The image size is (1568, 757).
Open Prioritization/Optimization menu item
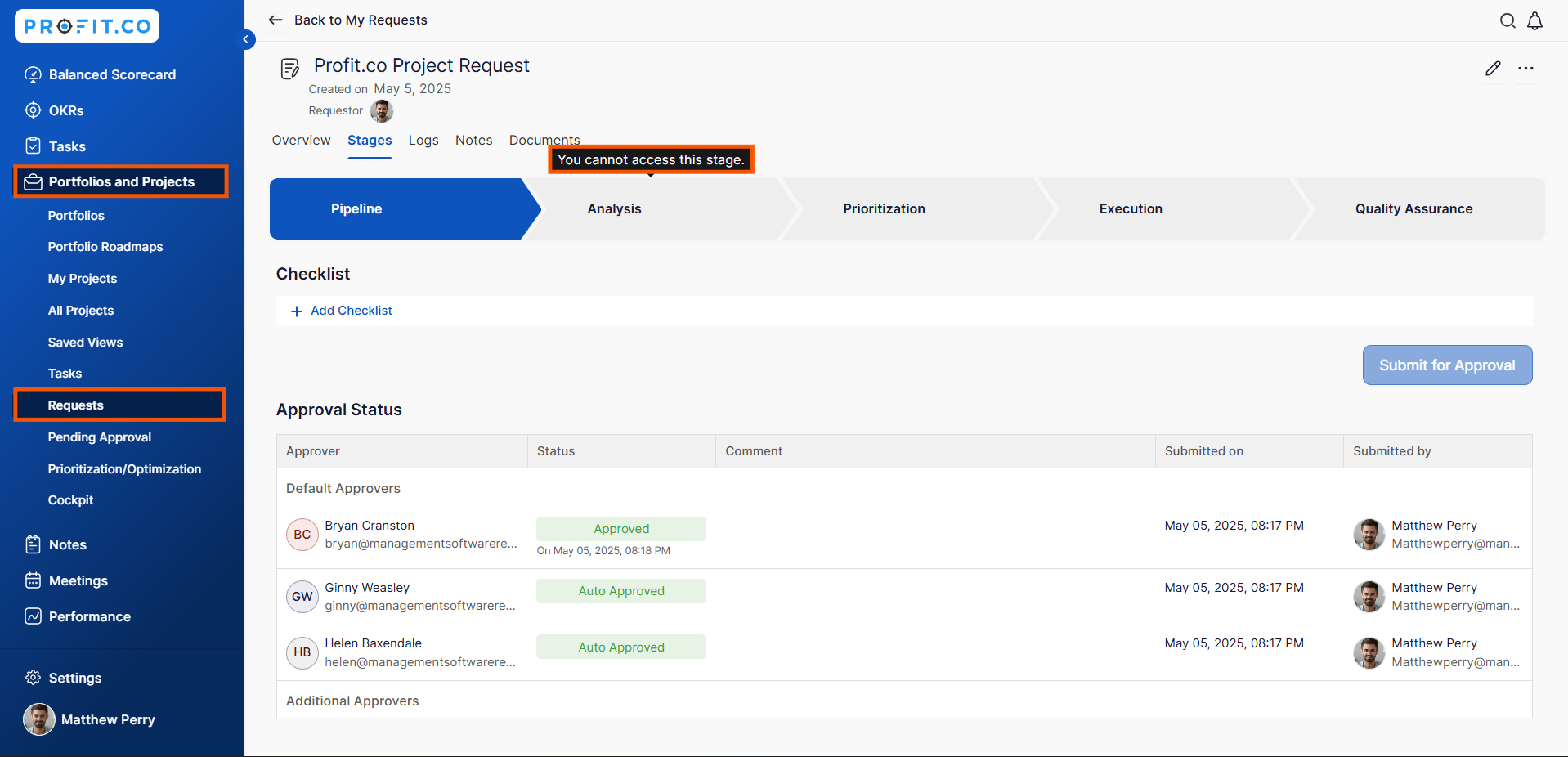(124, 469)
